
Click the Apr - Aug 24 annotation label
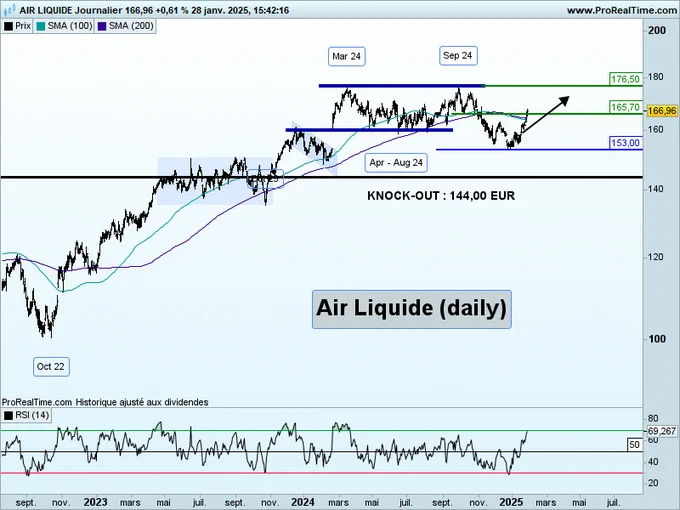pyautogui.click(x=396, y=163)
